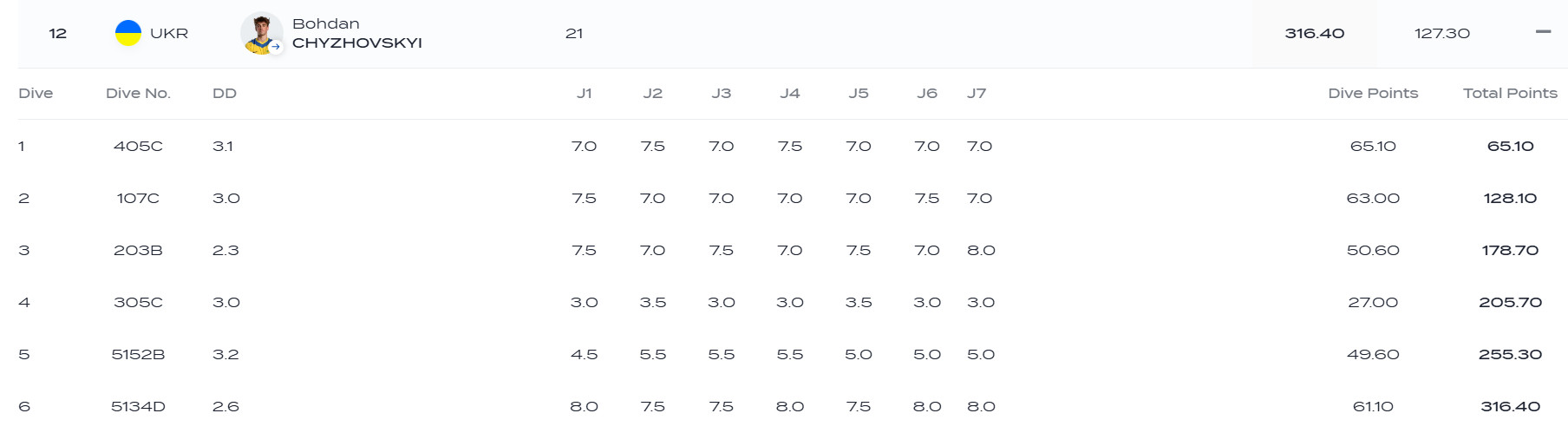Open Bohdan Chyzhovskyi's profile photo
The height and width of the screenshot is (433, 1568).
(260, 33)
